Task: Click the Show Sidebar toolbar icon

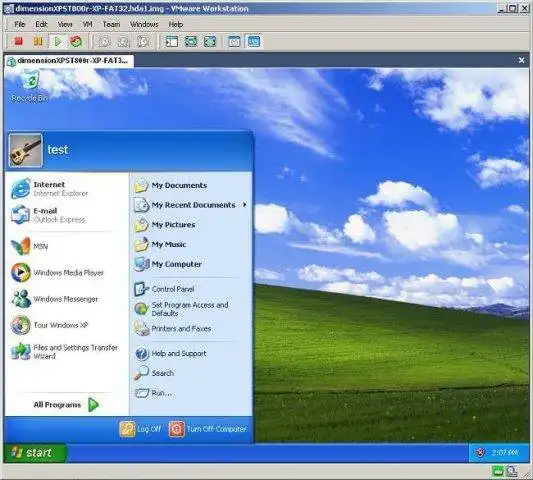Action: 172,41
